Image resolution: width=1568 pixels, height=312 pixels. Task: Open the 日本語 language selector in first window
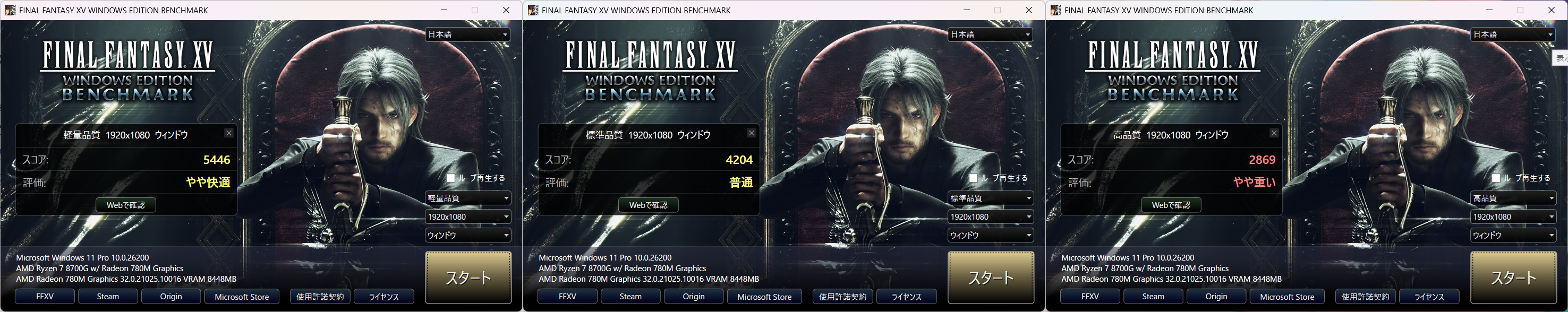[467, 34]
